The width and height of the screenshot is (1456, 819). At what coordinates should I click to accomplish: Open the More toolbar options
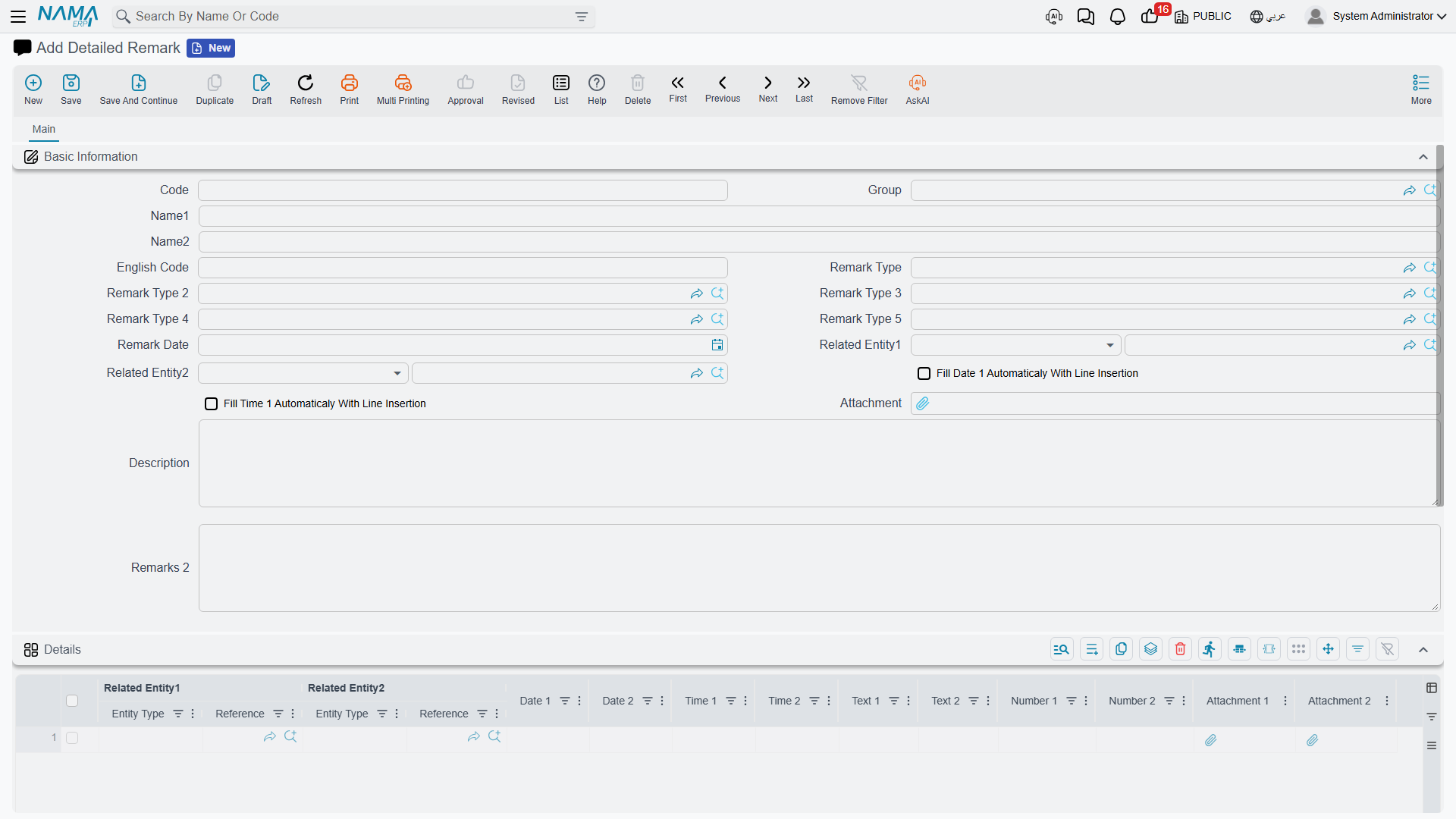click(x=1421, y=89)
